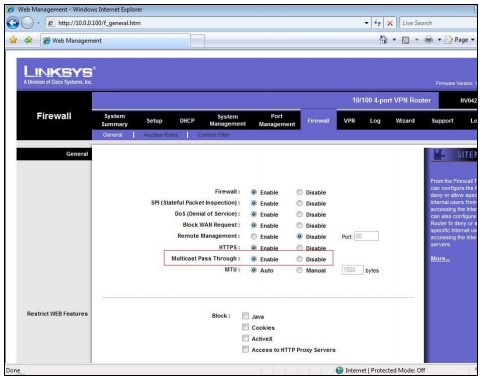Click the Live Search box
Image resolution: width=484 pixels, height=379 pixels.
[438, 23]
